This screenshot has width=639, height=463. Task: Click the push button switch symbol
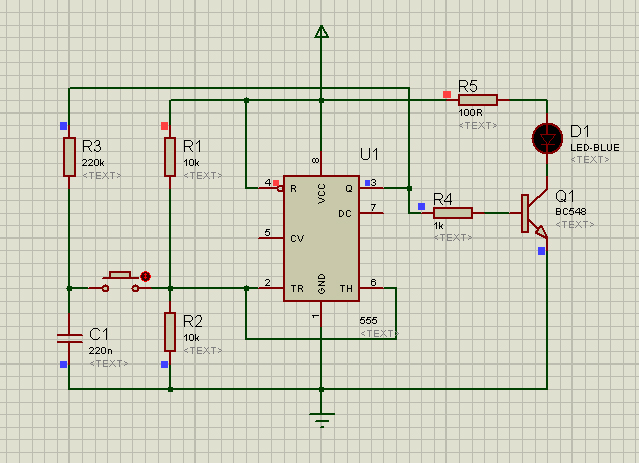pos(120,282)
